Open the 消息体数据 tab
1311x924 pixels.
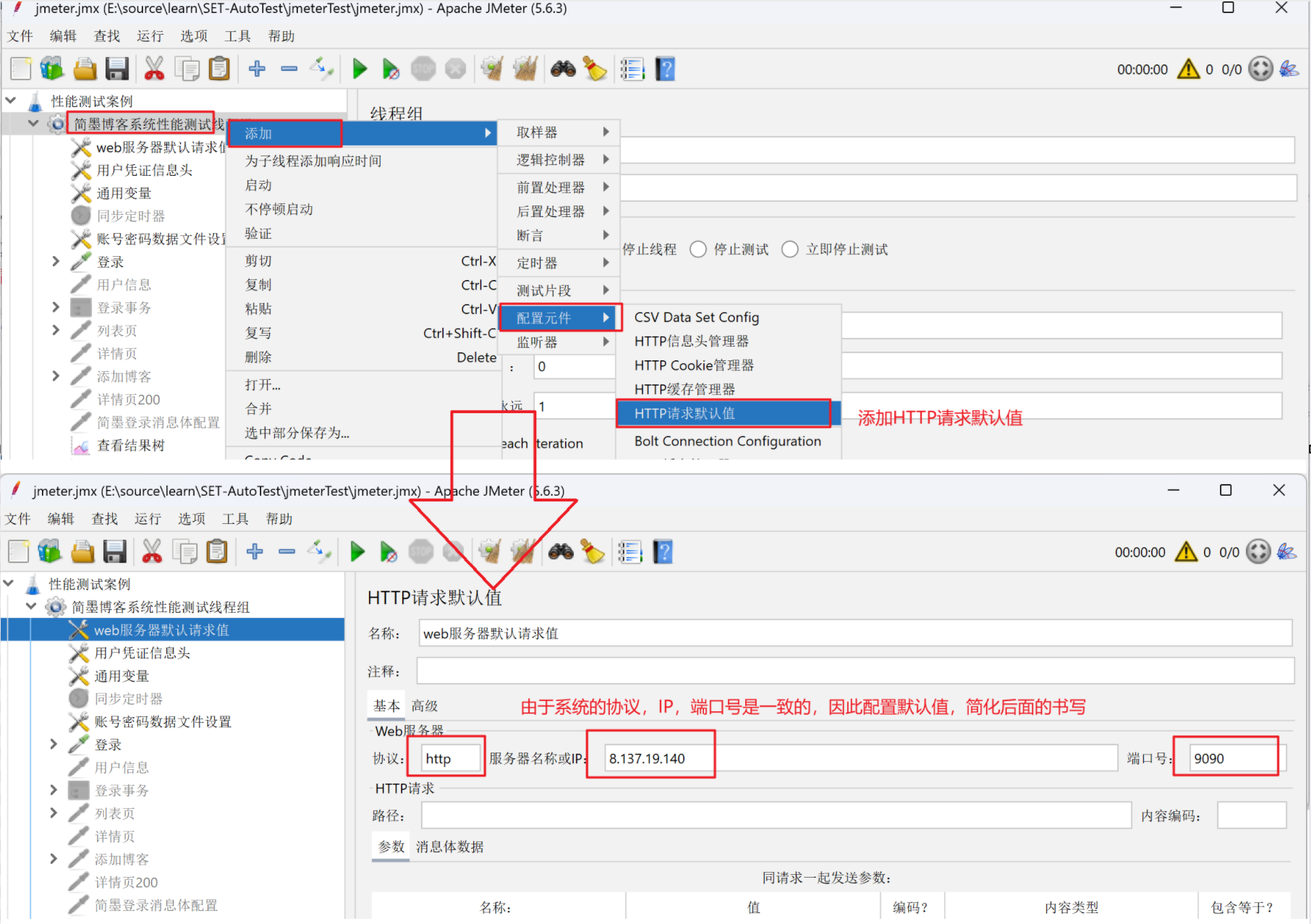point(449,846)
